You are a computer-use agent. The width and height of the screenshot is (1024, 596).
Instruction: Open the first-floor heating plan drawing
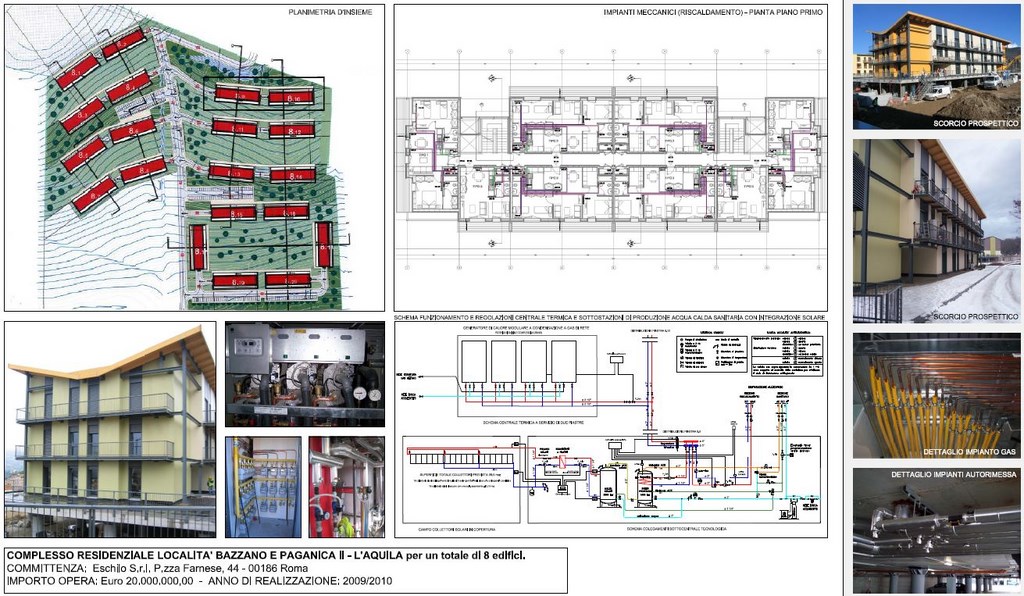(x=611, y=158)
